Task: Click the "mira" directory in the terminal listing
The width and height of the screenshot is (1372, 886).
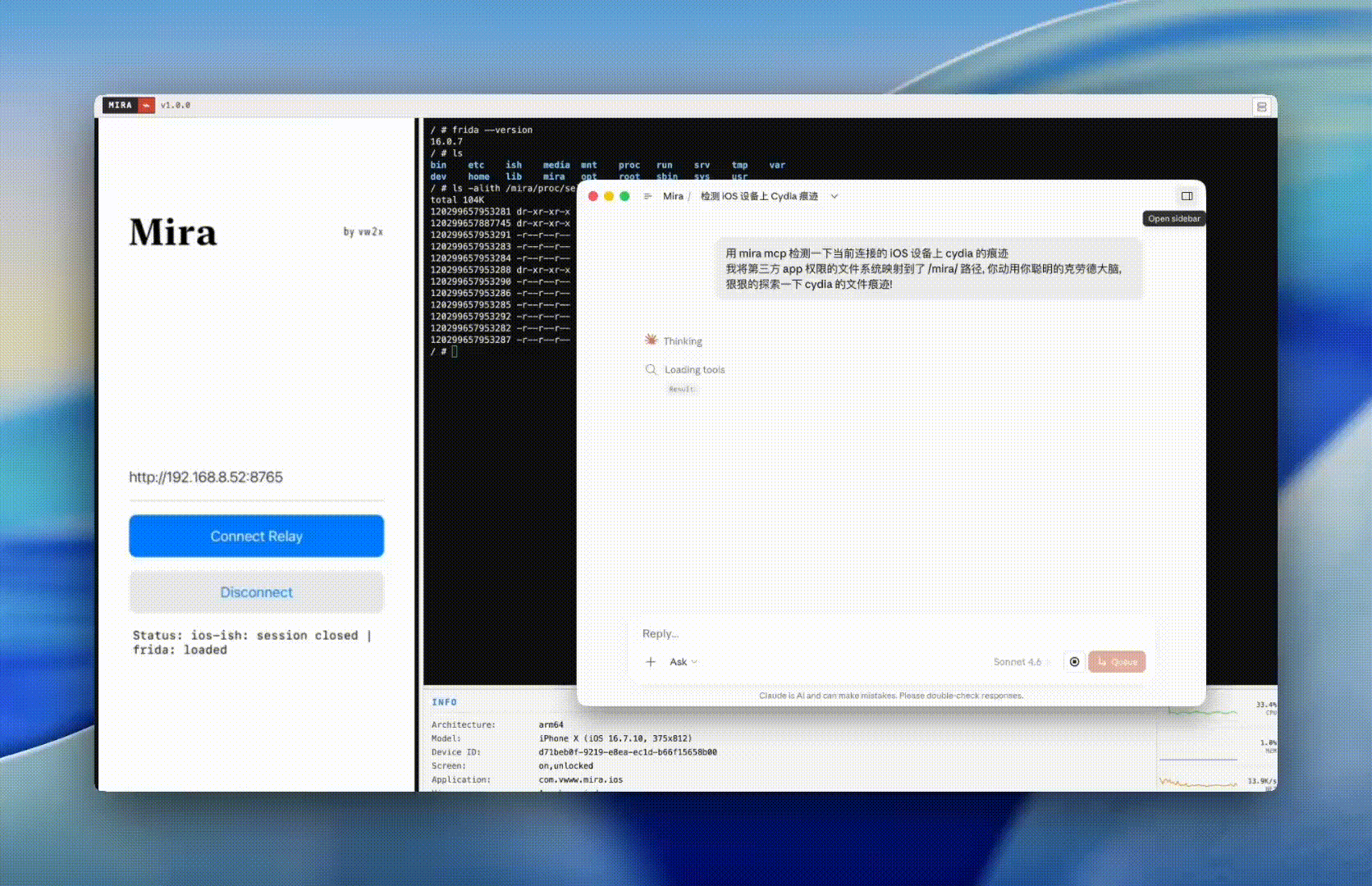Action: tap(554, 176)
